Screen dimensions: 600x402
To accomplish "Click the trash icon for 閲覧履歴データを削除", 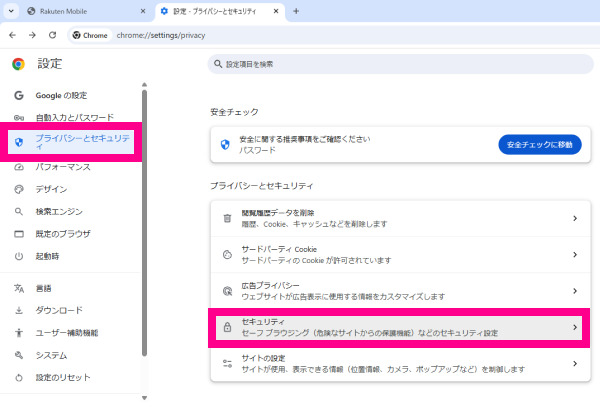I will (x=227, y=218).
